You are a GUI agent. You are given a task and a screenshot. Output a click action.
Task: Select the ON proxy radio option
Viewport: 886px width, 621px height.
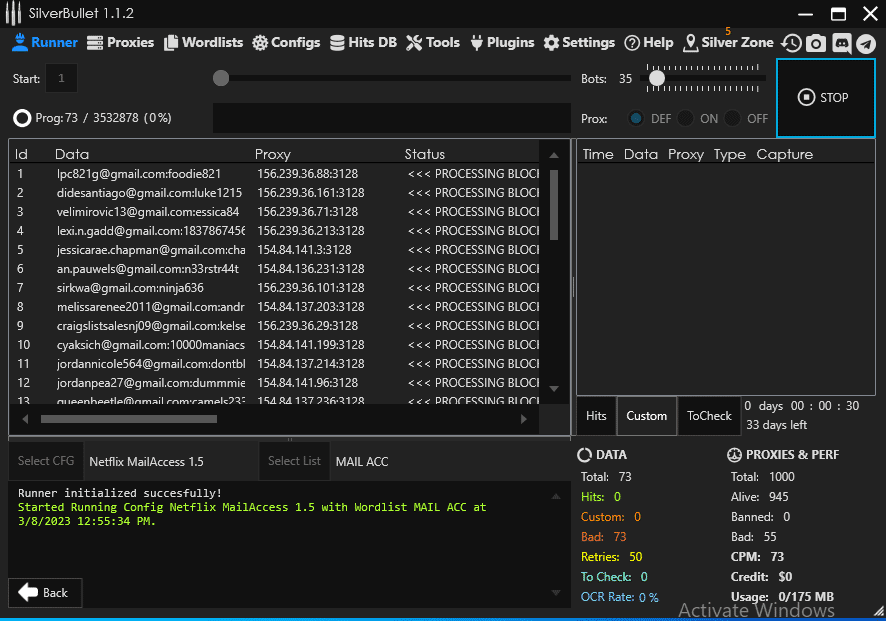point(685,118)
